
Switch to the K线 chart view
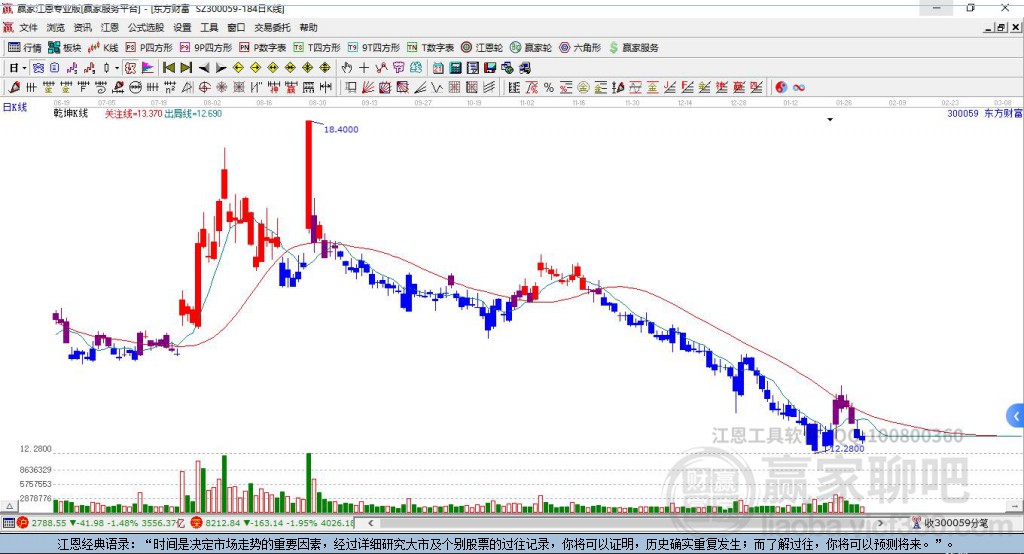(103, 48)
